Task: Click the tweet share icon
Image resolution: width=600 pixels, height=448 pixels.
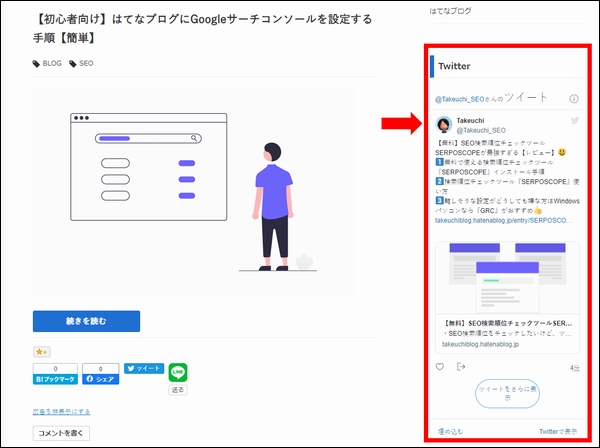Action: pyautogui.click(x=461, y=367)
